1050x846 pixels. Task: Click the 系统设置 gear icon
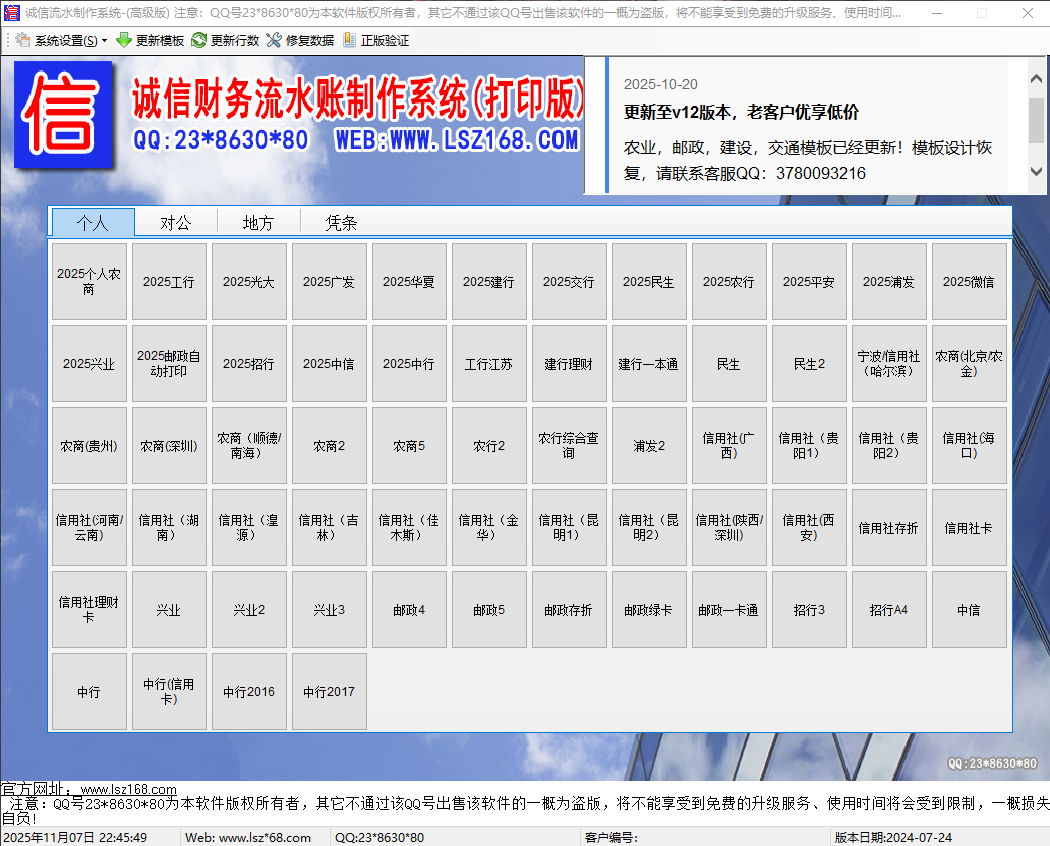[23, 41]
